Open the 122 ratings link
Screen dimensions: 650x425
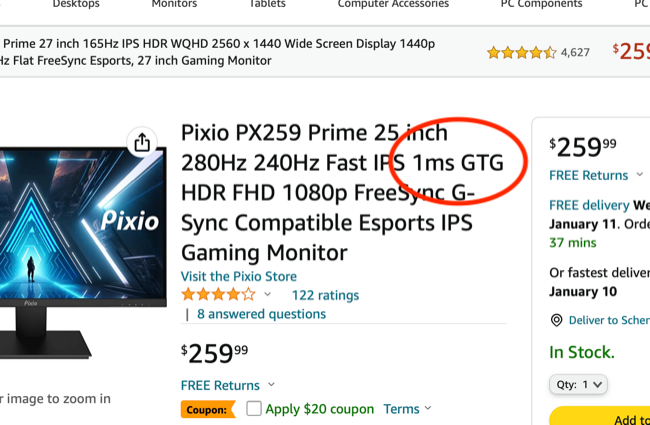click(x=325, y=295)
